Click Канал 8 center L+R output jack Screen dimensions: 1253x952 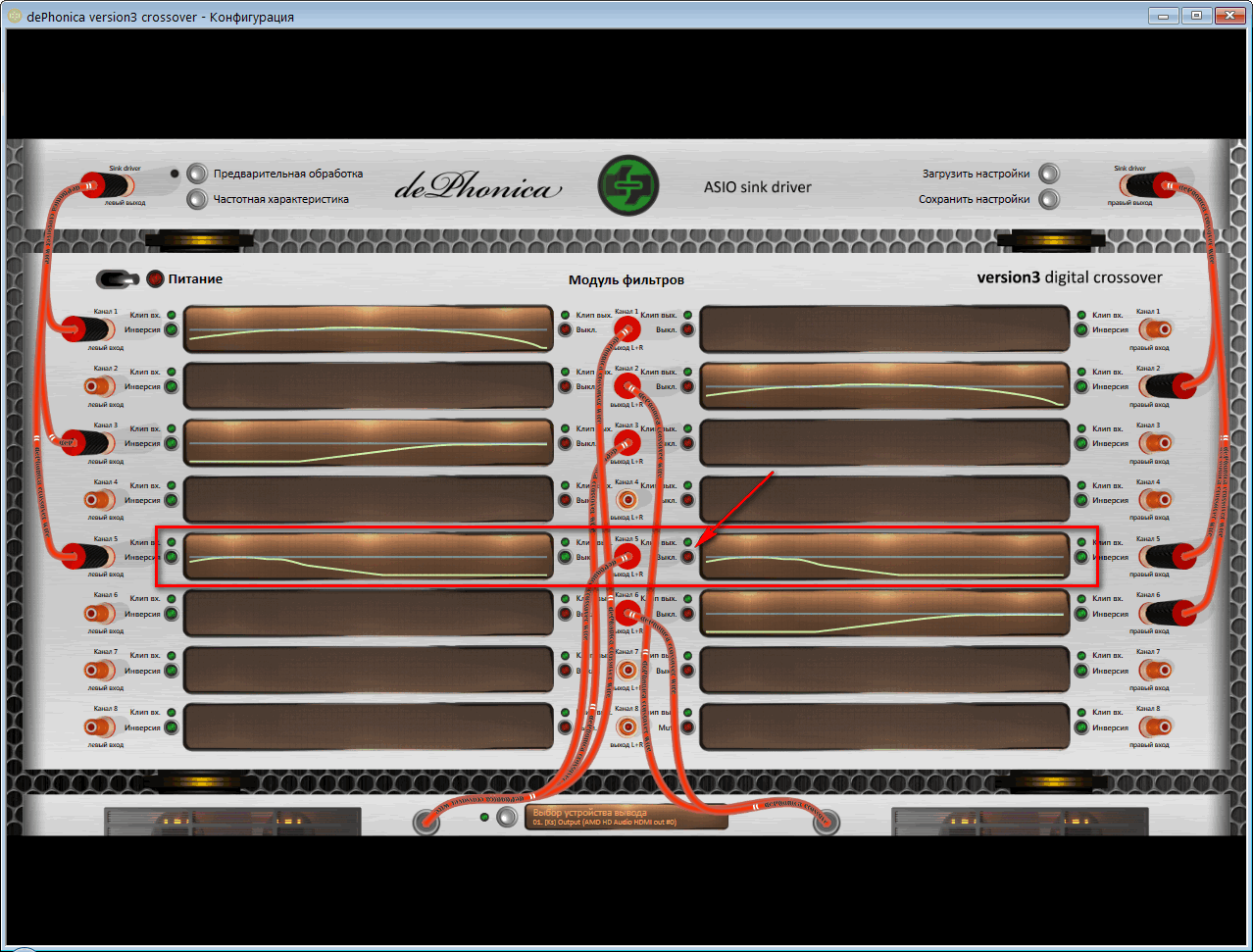[627, 727]
